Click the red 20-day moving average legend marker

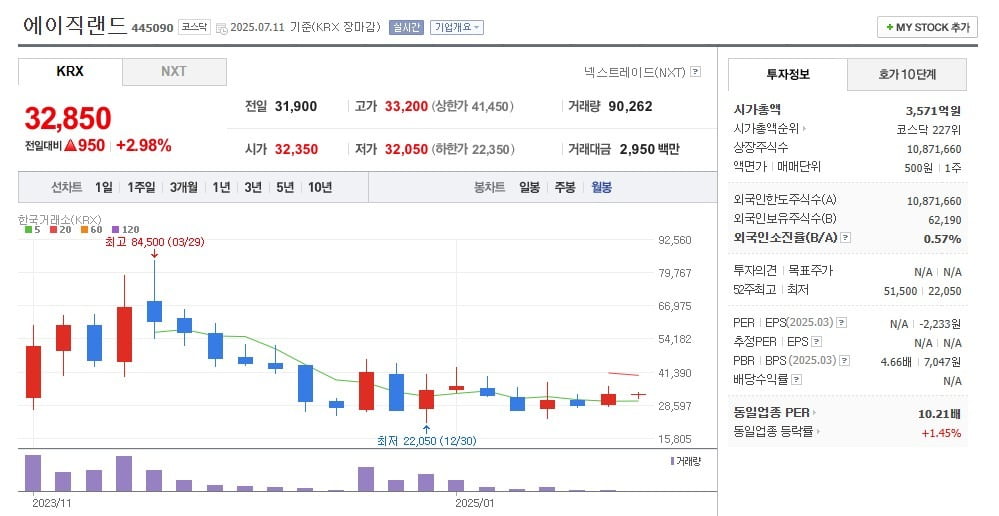coord(54,229)
